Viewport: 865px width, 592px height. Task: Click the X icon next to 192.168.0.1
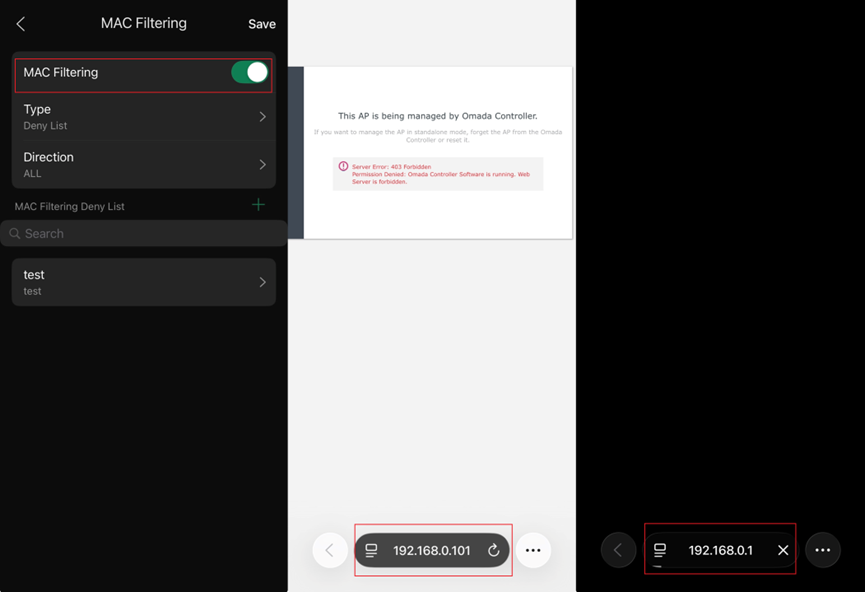pos(783,550)
